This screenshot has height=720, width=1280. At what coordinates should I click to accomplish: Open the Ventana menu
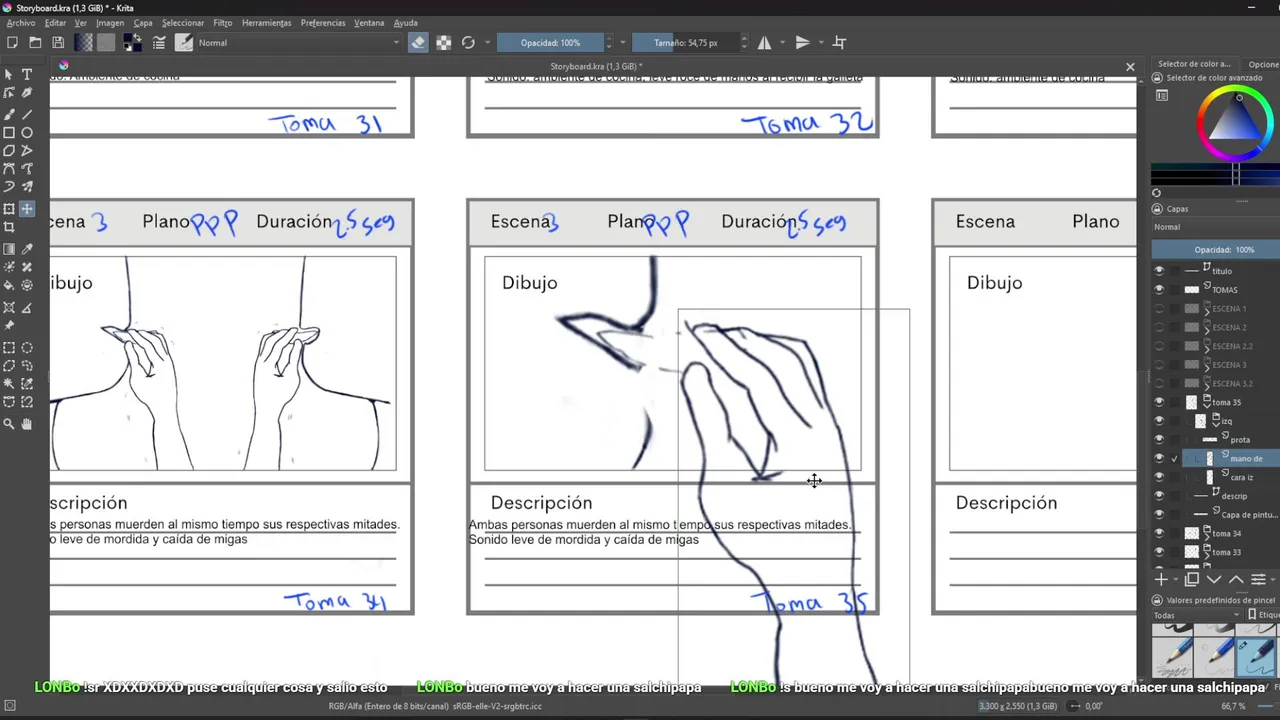(x=369, y=23)
